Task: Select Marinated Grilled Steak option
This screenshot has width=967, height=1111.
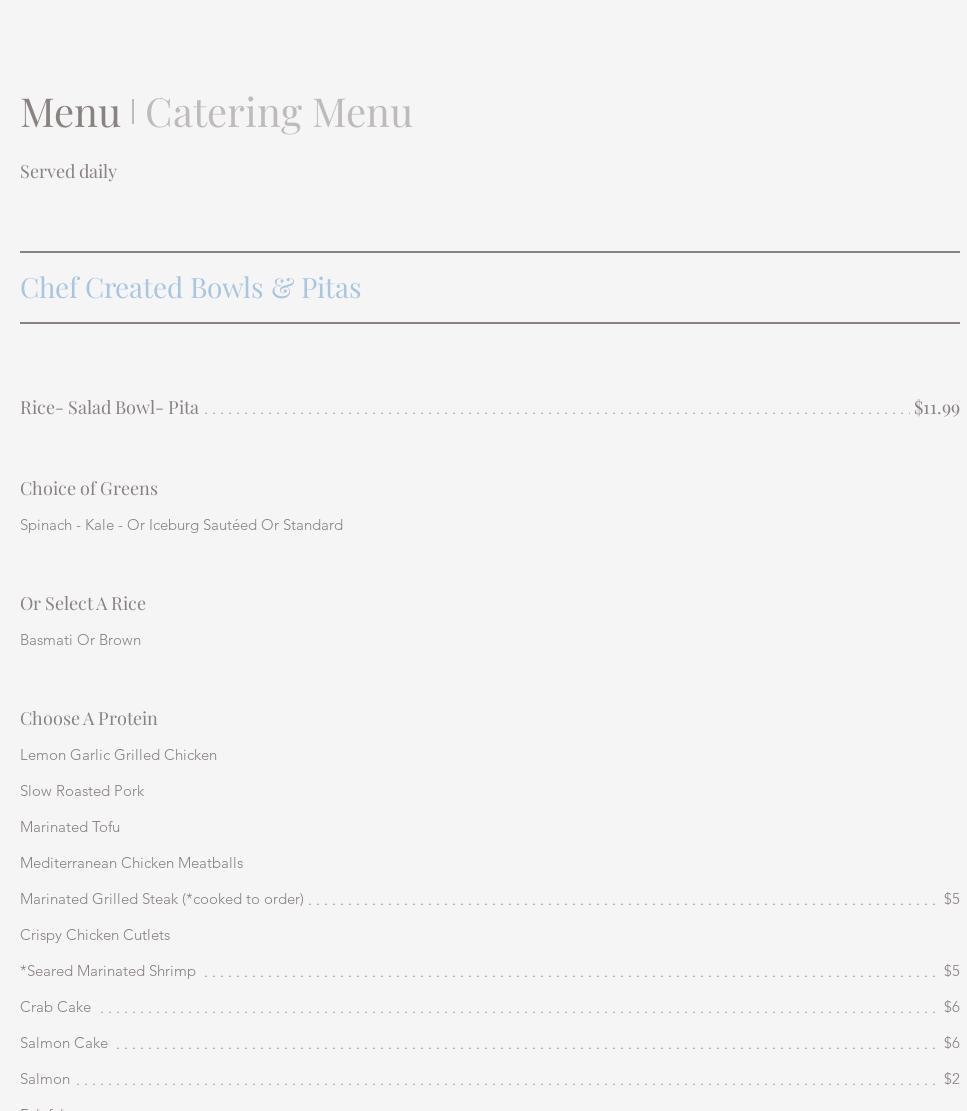Action: coord(161,899)
